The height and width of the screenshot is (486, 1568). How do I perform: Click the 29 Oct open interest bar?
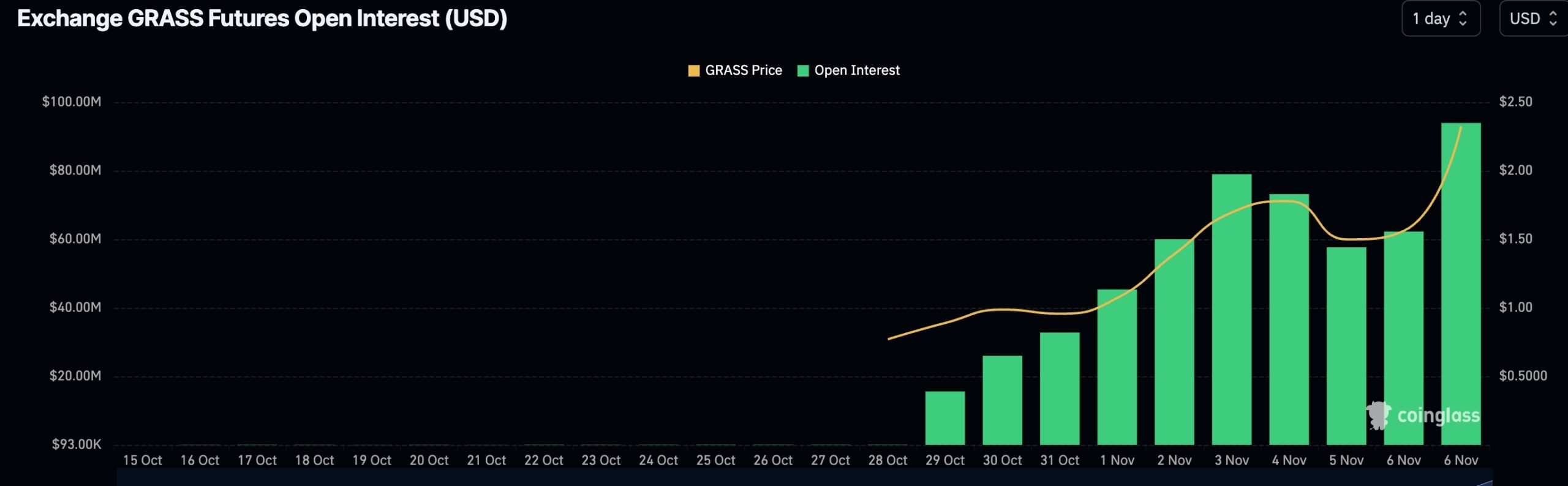pos(944,418)
